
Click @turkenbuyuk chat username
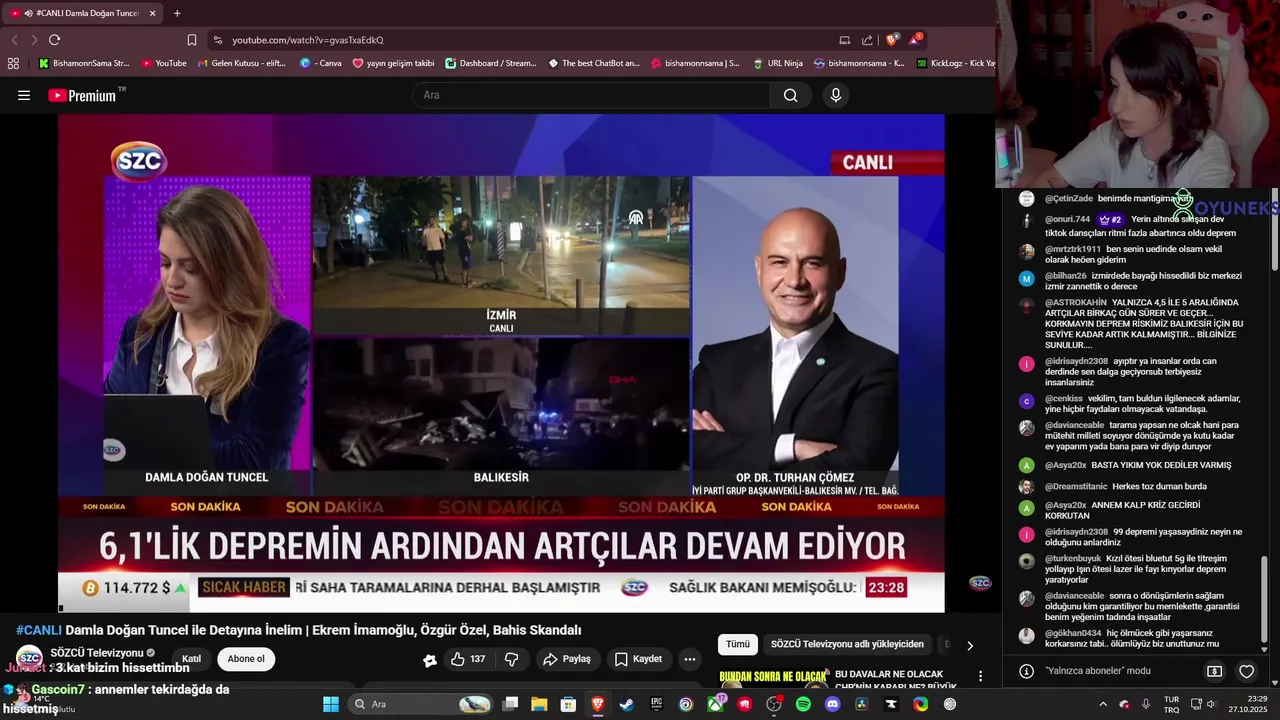(x=1072, y=559)
